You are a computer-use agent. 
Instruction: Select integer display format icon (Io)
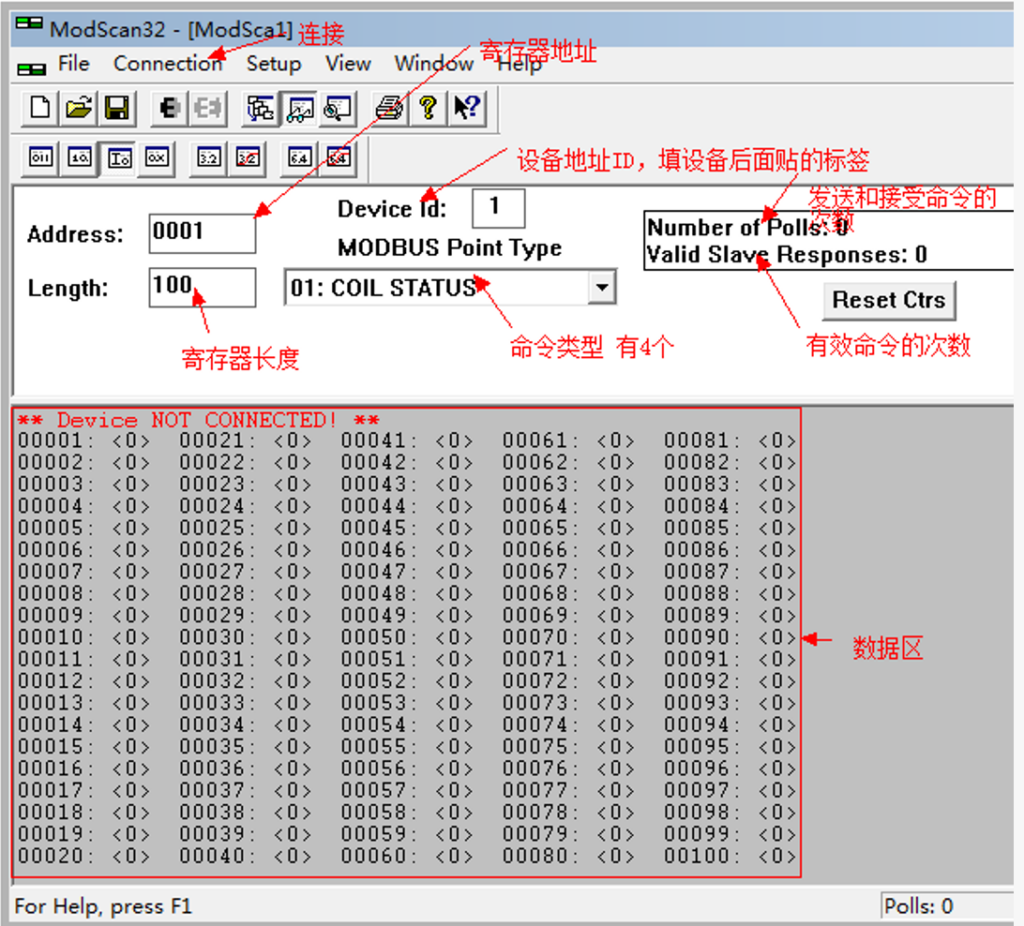[x=120, y=158]
